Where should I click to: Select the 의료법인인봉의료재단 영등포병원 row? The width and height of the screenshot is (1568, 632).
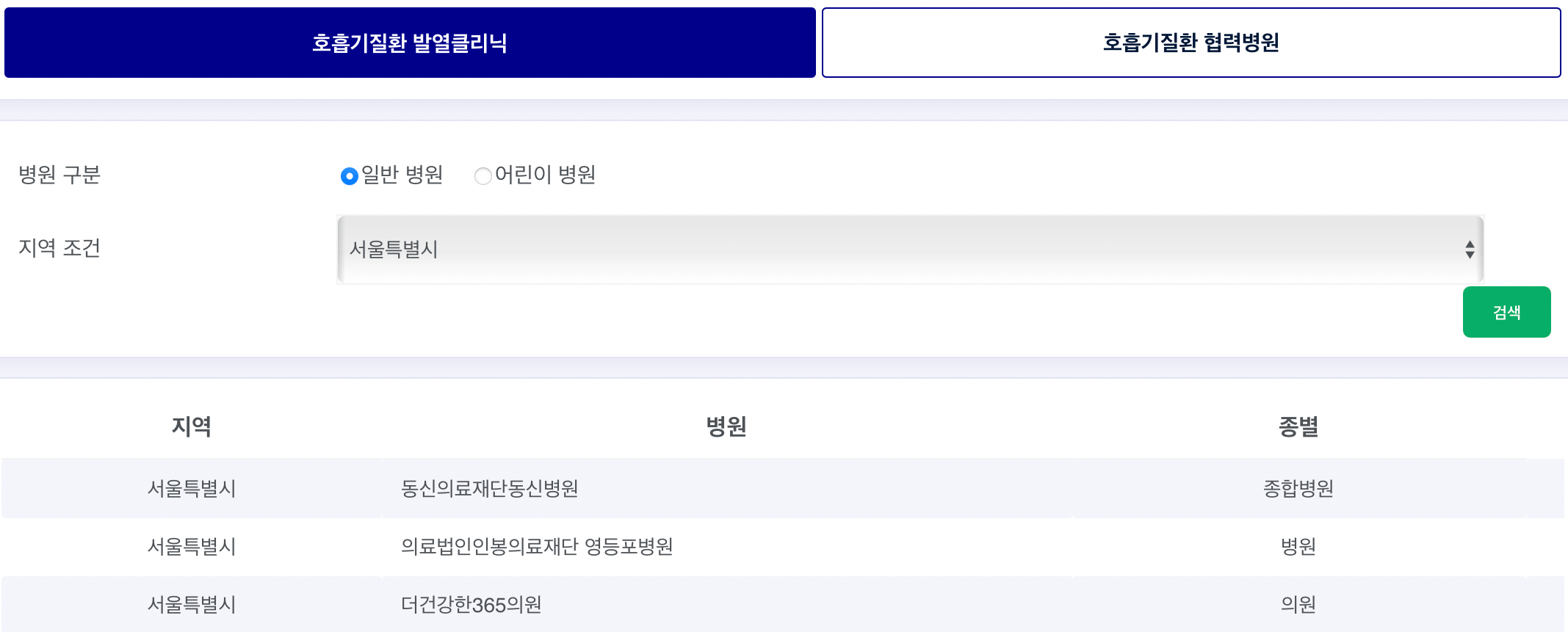(538, 546)
